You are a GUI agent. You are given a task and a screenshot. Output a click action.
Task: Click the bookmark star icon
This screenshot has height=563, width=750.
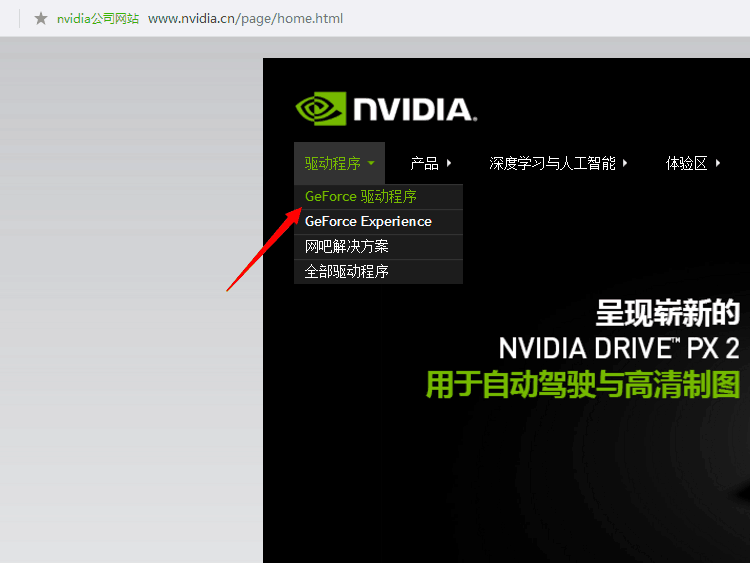[41, 19]
